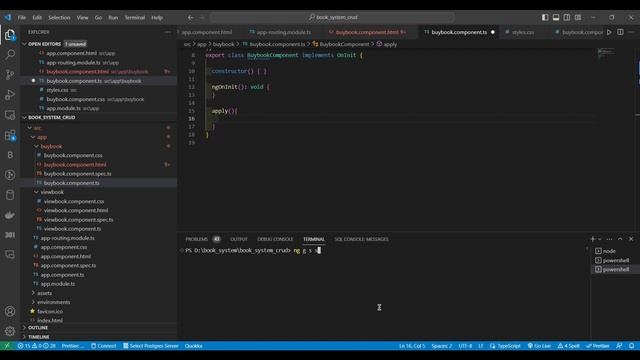Screen dimensions: 640x360
Task: Open the Terminal menu
Action: 135,18
